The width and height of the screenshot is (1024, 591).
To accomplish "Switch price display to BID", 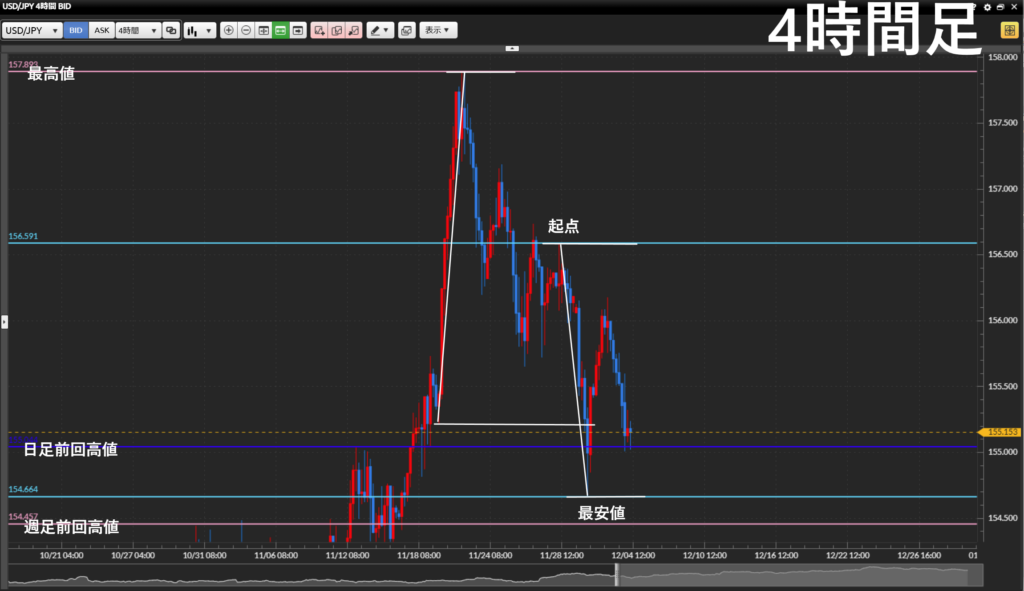I will [76, 31].
